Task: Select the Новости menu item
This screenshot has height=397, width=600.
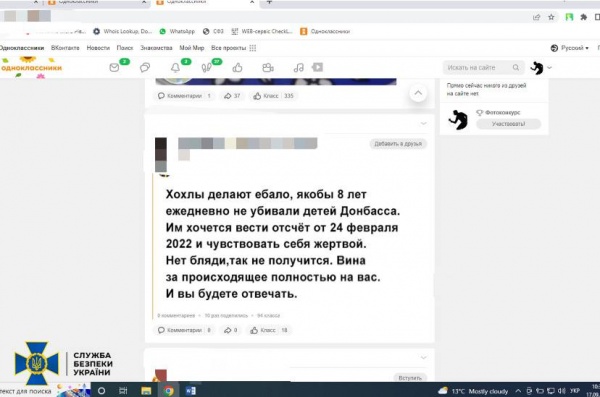Action: pos(98,48)
